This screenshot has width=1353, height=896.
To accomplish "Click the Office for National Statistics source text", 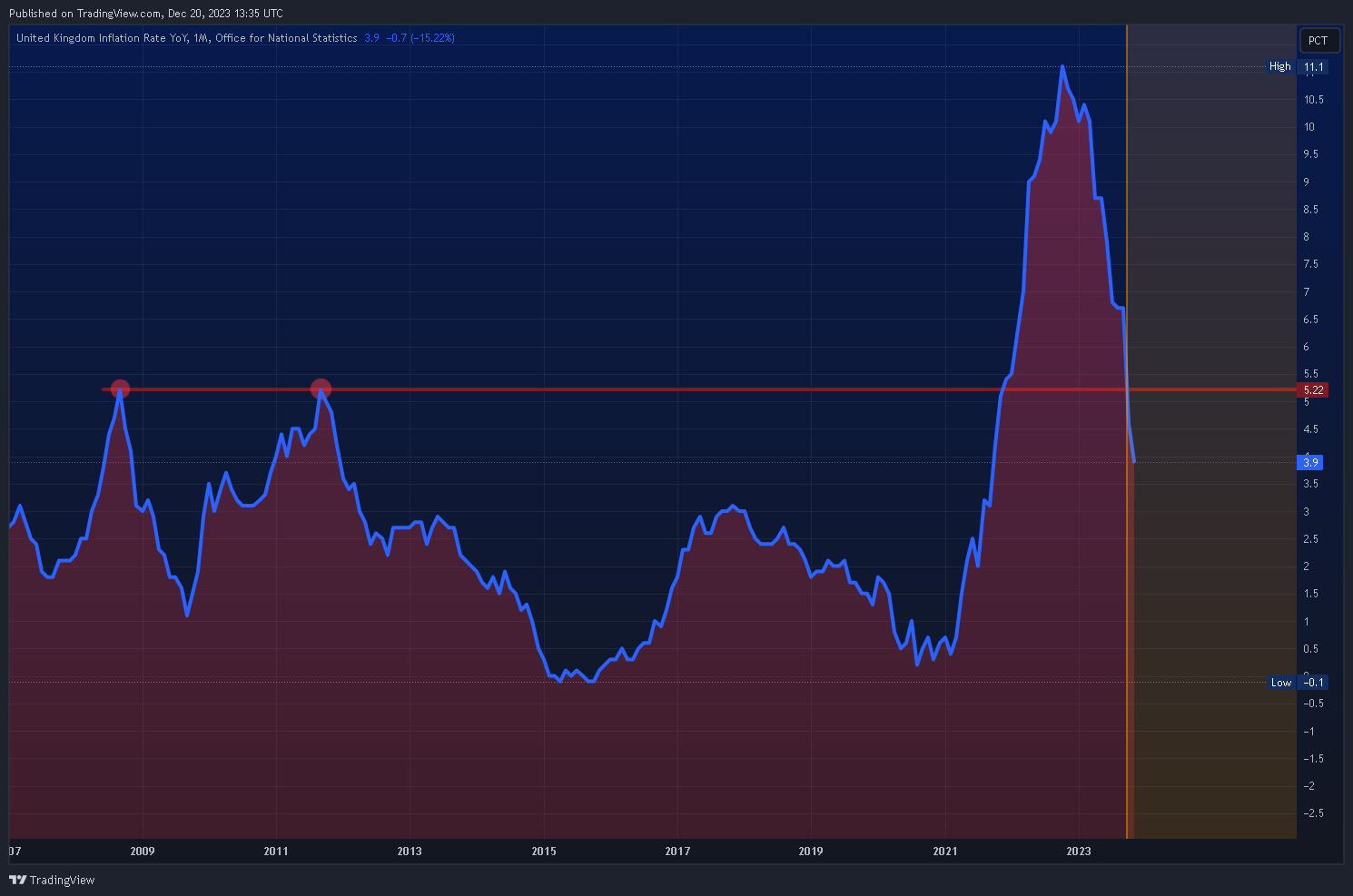I will pos(286,38).
